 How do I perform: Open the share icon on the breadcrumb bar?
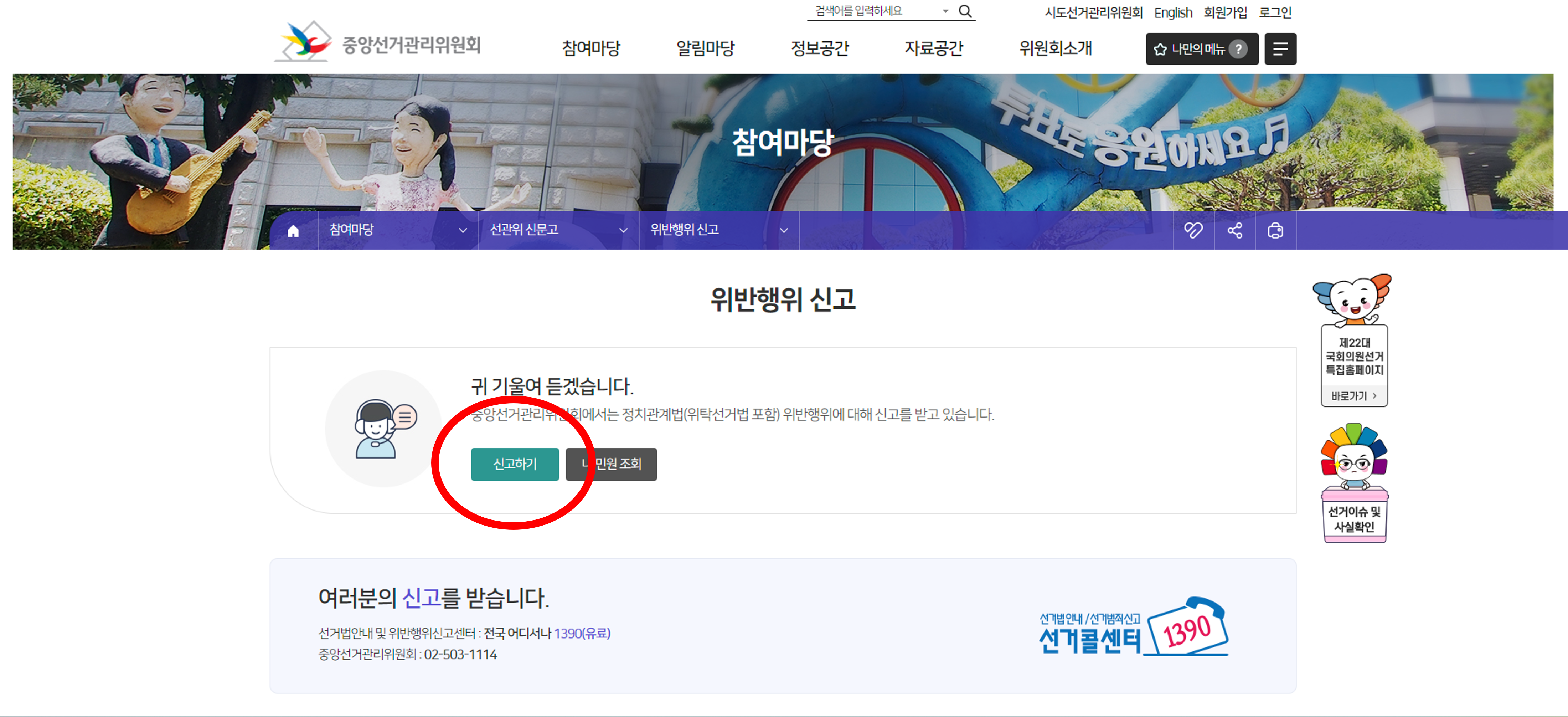1235,230
